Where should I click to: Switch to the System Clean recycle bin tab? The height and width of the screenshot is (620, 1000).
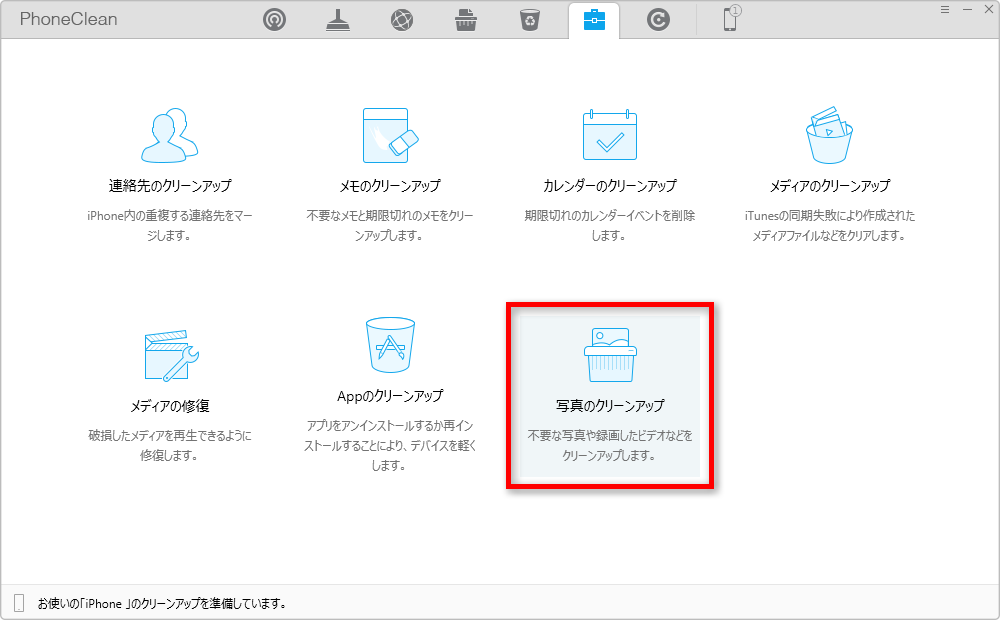(x=530, y=20)
